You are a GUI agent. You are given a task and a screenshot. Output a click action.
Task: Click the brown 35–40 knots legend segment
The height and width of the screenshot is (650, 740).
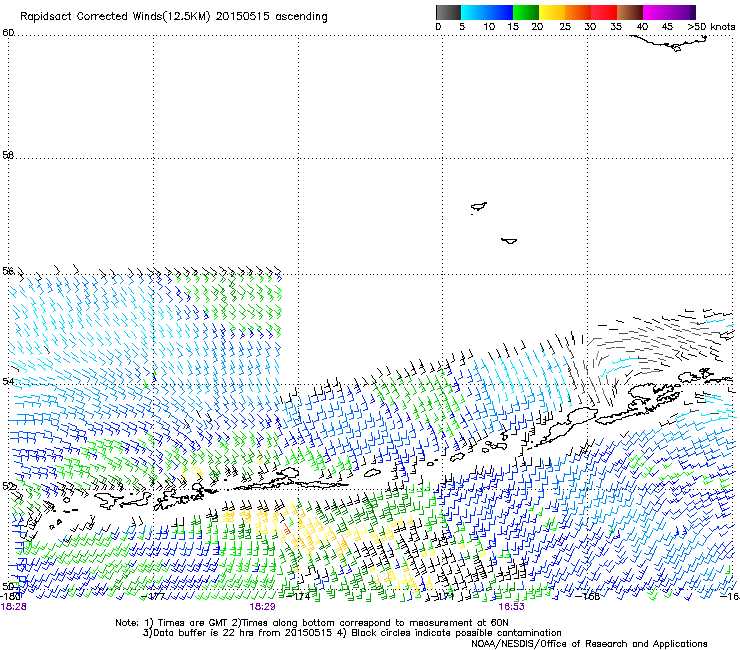(630, 12)
